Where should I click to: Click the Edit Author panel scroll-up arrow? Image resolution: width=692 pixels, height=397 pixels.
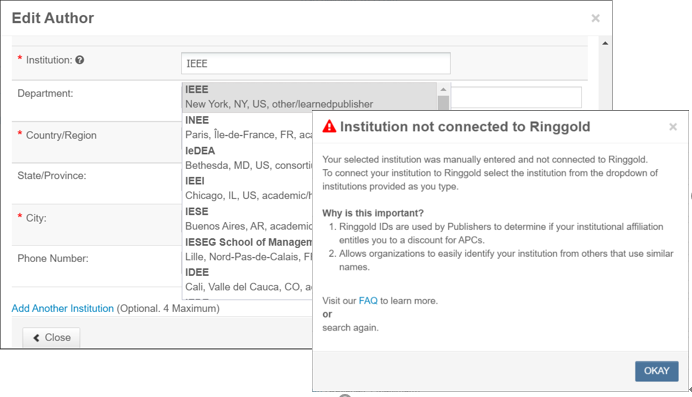coord(605,43)
